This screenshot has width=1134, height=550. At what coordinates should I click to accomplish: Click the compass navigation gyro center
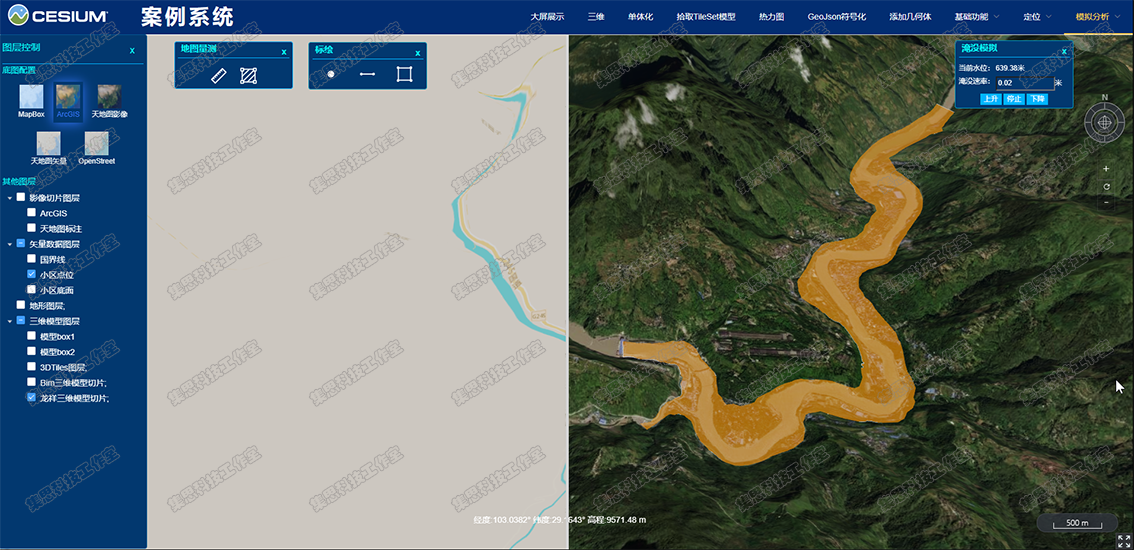click(x=1104, y=123)
